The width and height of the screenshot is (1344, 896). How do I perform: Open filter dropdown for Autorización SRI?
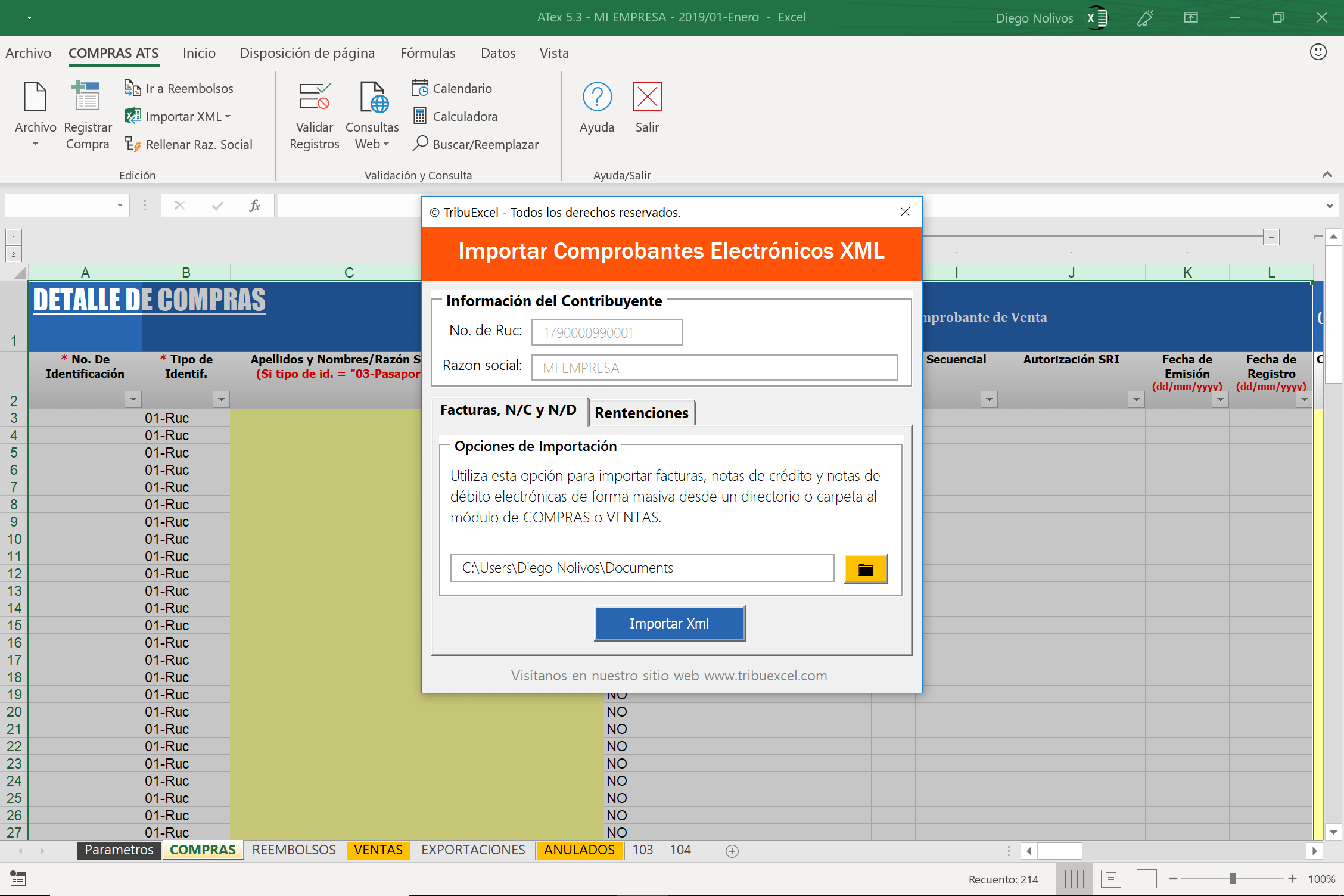pyautogui.click(x=1136, y=399)
